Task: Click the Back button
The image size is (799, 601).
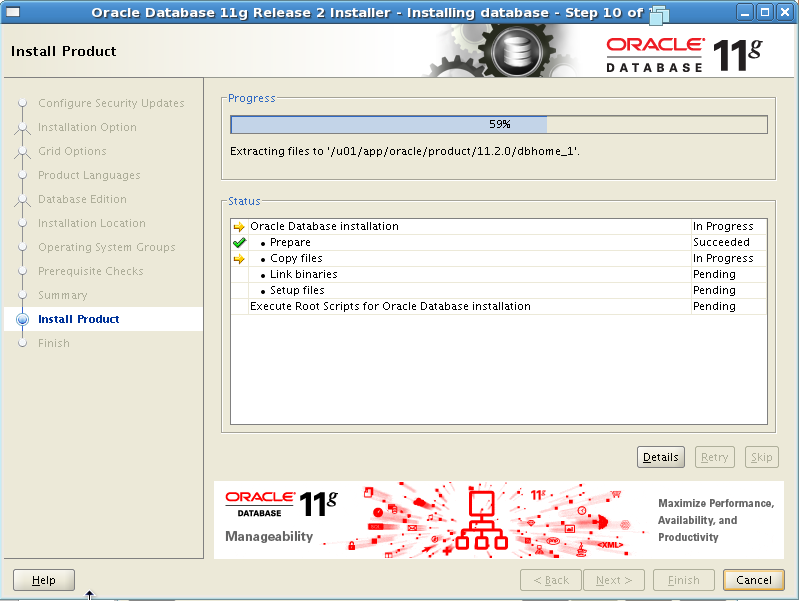Action: [550, 580]
